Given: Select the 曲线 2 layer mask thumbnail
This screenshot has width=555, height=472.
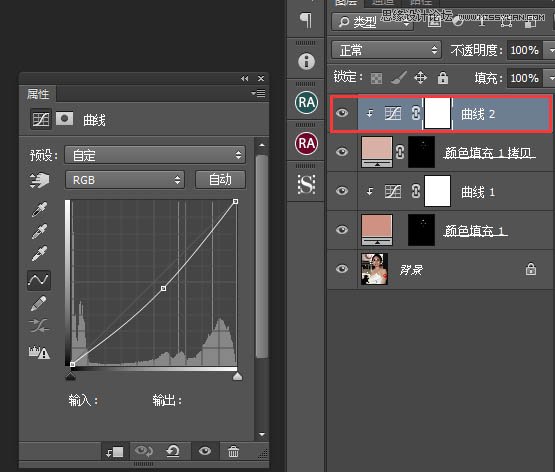Looking at the screenshot, I should click(x=437, y=113).
